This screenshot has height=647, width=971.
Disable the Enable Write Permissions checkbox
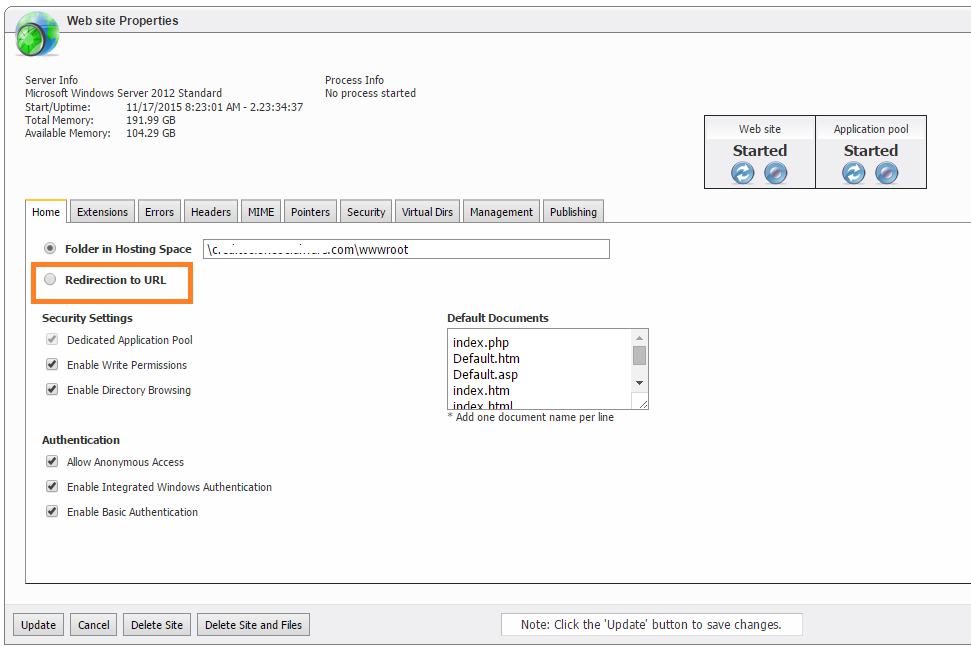[52, 365]
